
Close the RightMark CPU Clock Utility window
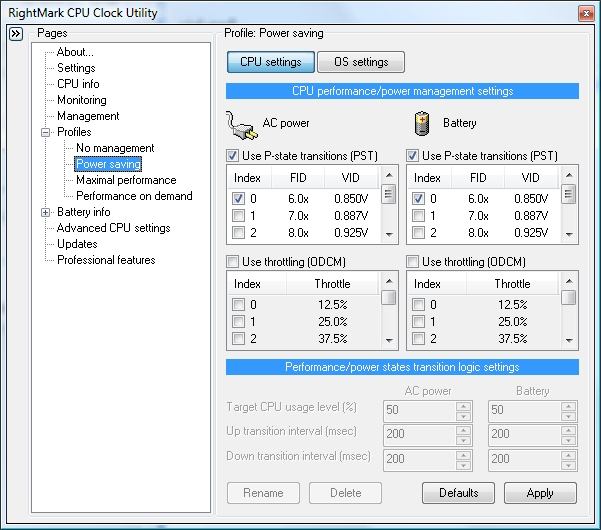[x=586, y=14]
